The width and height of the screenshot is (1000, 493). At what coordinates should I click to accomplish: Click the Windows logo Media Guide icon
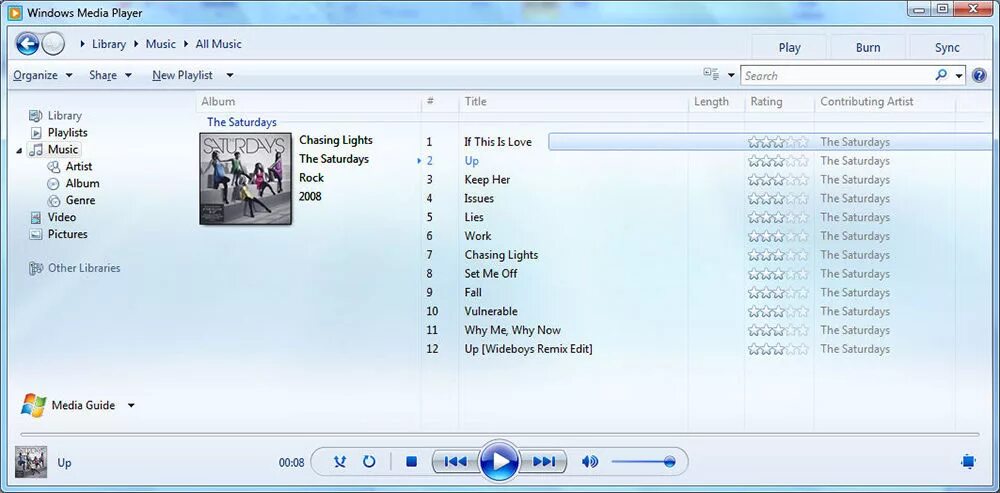33,405
